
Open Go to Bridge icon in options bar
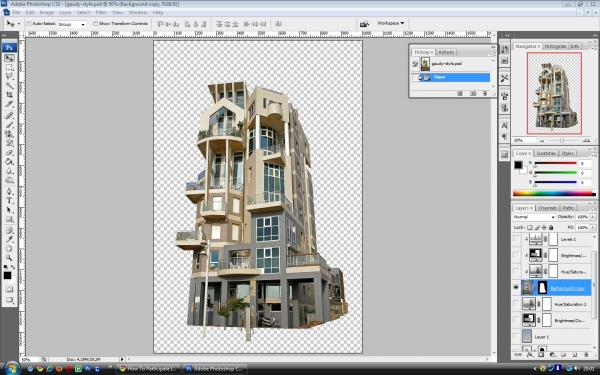364,24
